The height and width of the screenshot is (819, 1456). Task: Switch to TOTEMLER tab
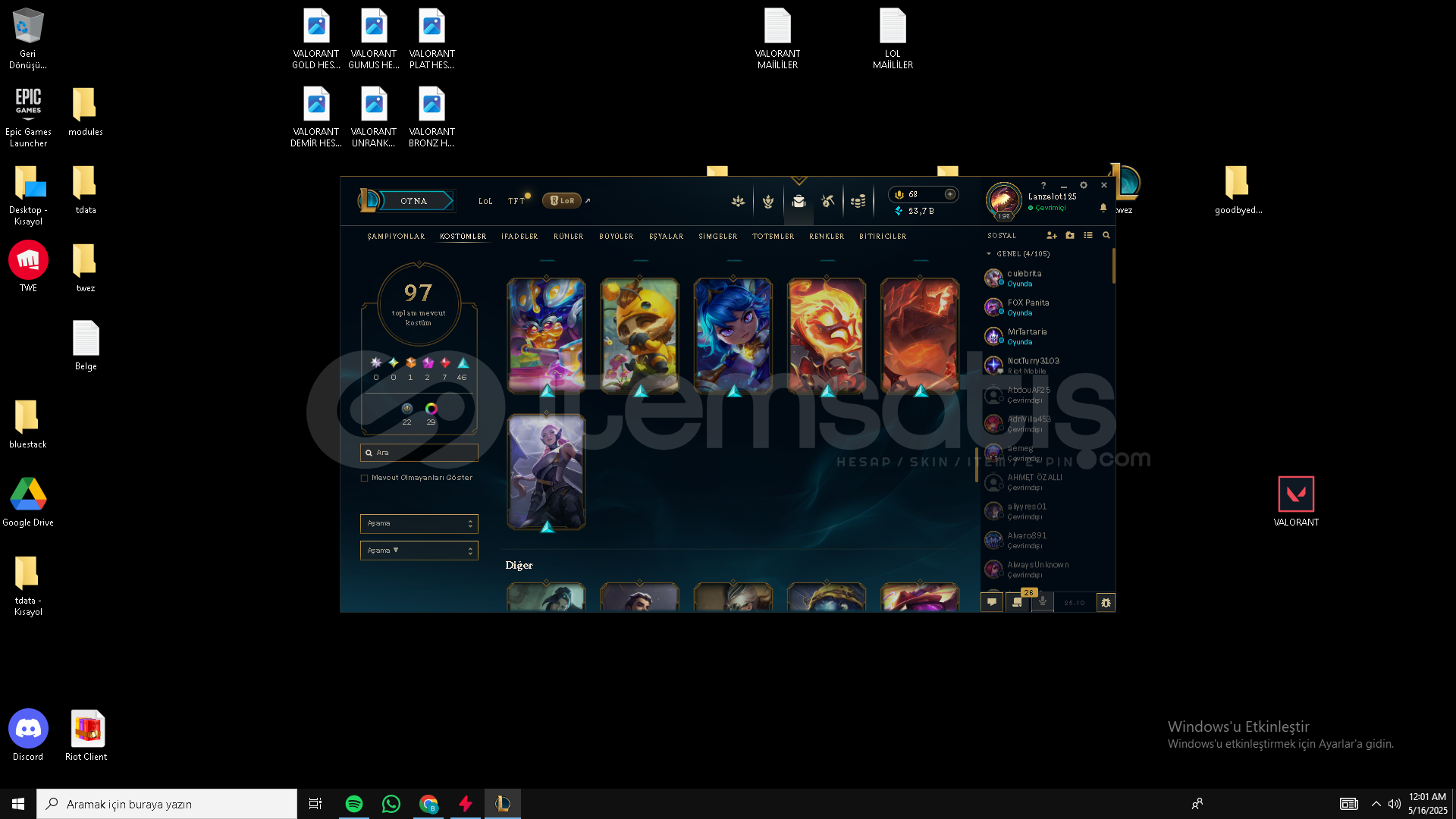773,237
